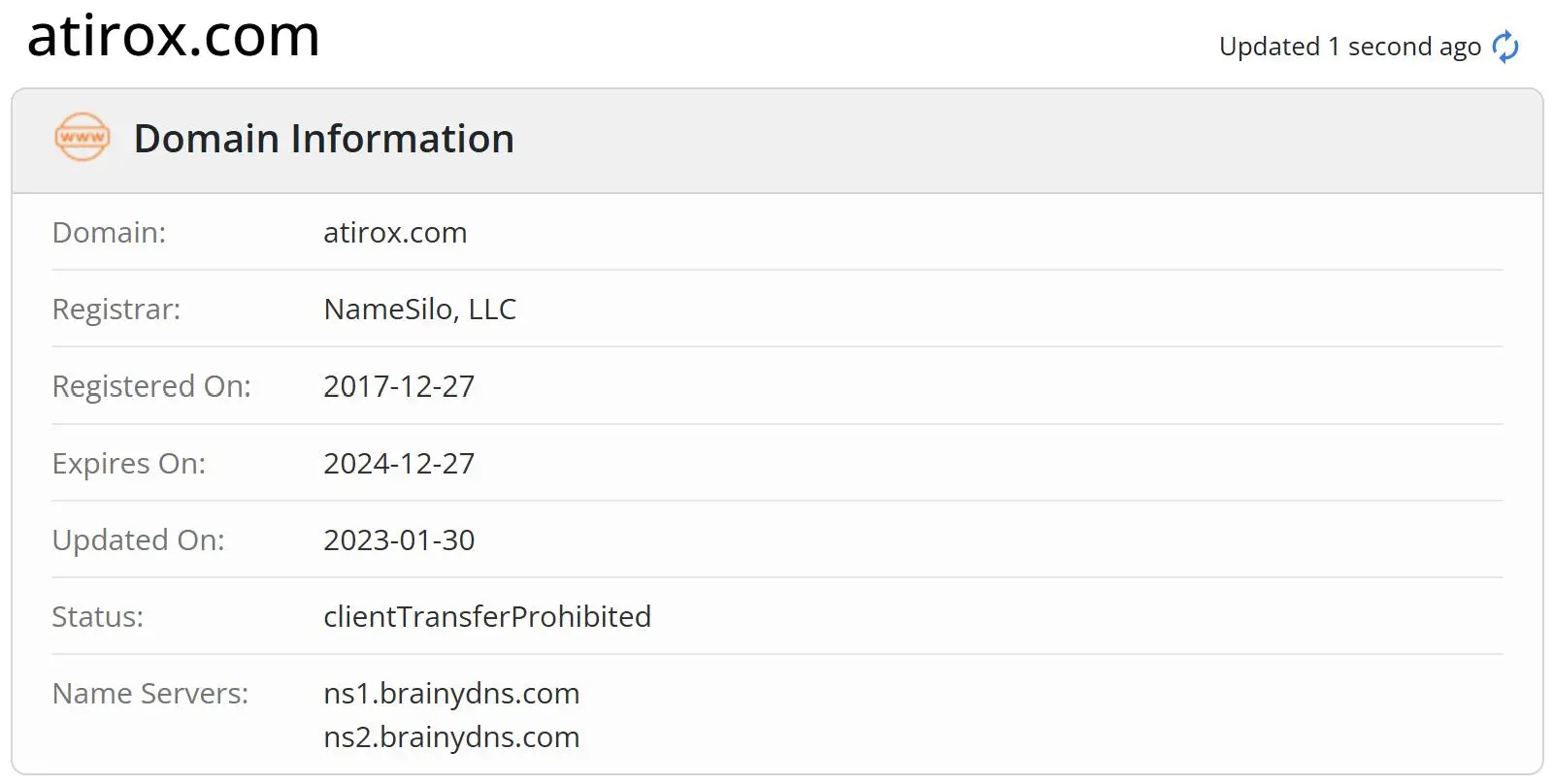
Task: Click the updated date 2023-01-30
Action: click(399, 540)
